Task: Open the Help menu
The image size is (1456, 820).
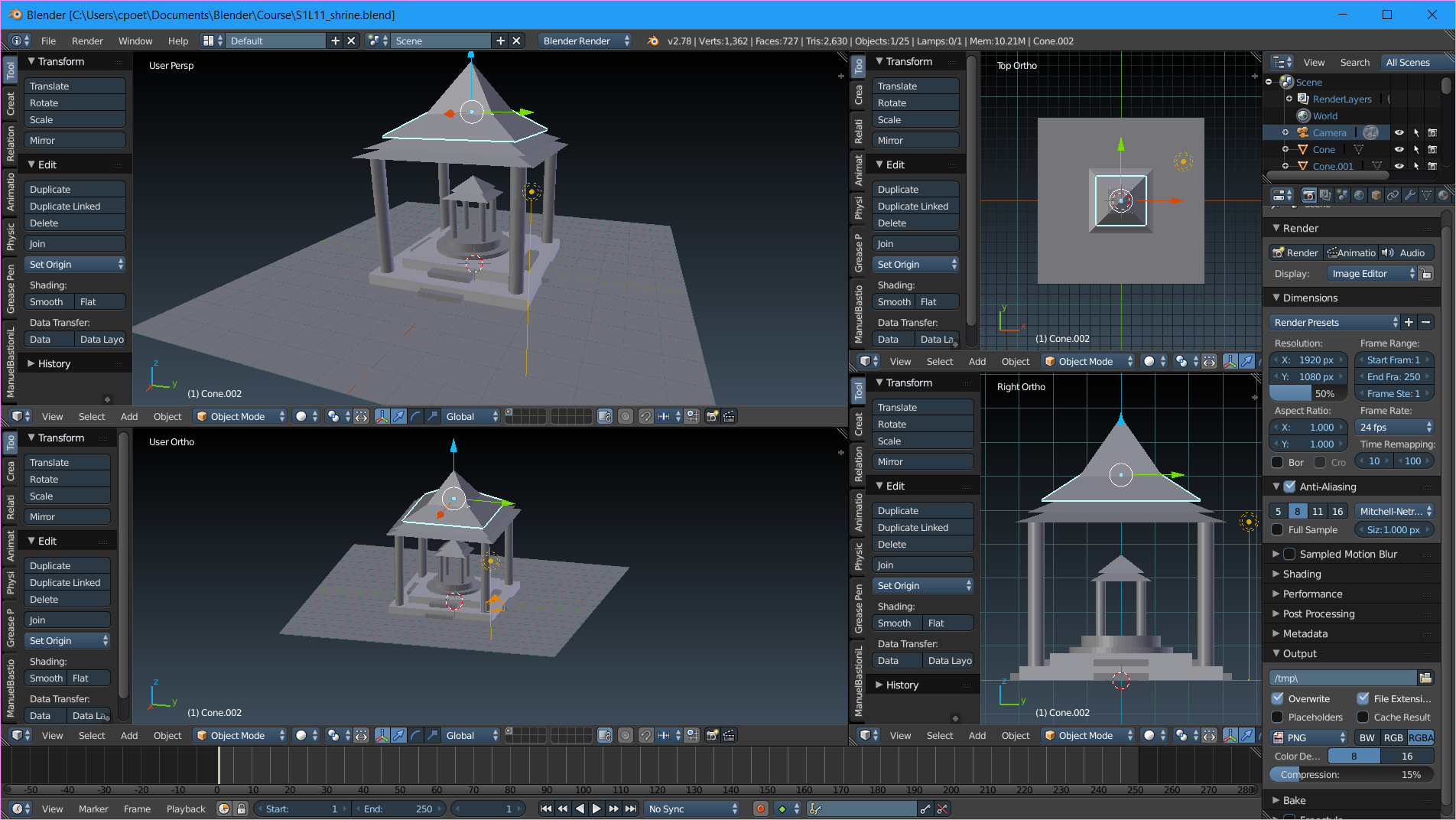Action: (178, 41)
